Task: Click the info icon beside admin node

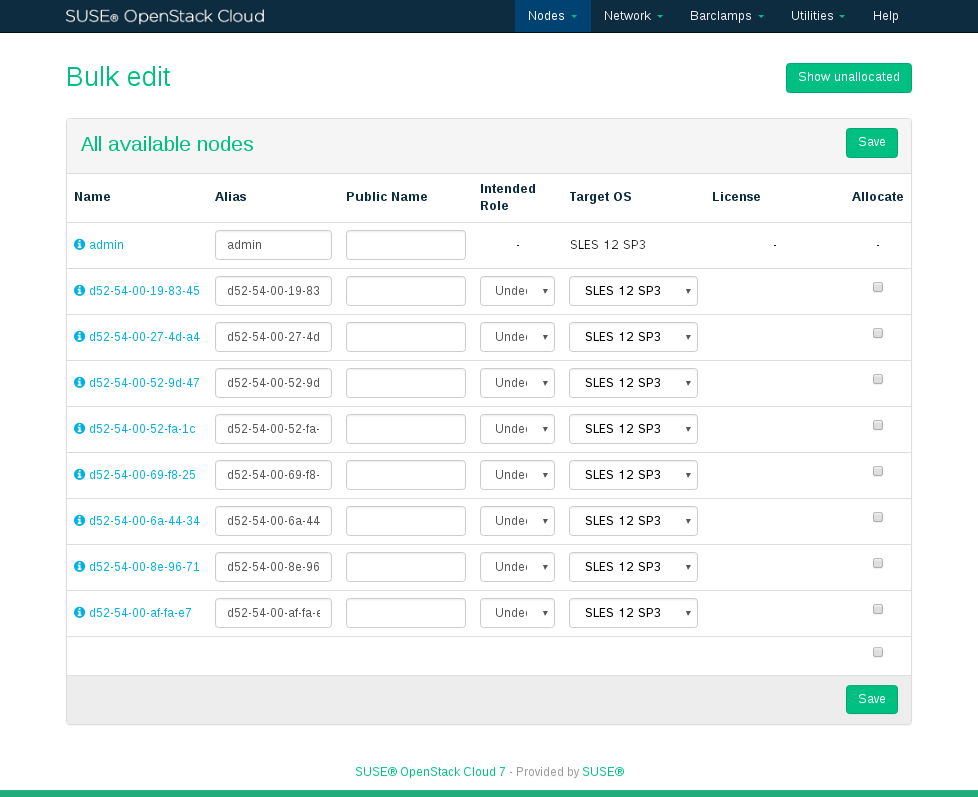Action: (80, 245)
